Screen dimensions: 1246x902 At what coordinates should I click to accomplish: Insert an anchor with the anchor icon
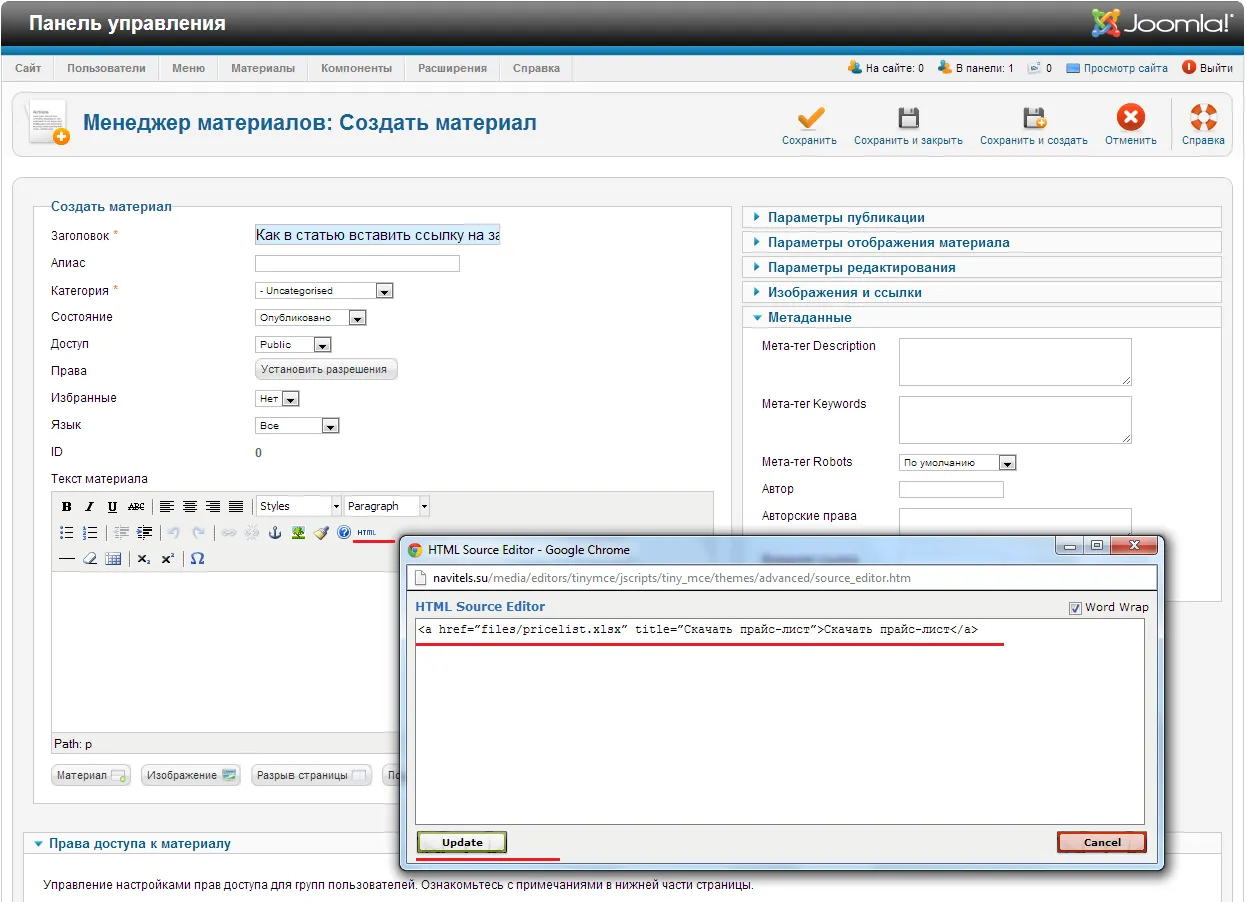[274, 533]
